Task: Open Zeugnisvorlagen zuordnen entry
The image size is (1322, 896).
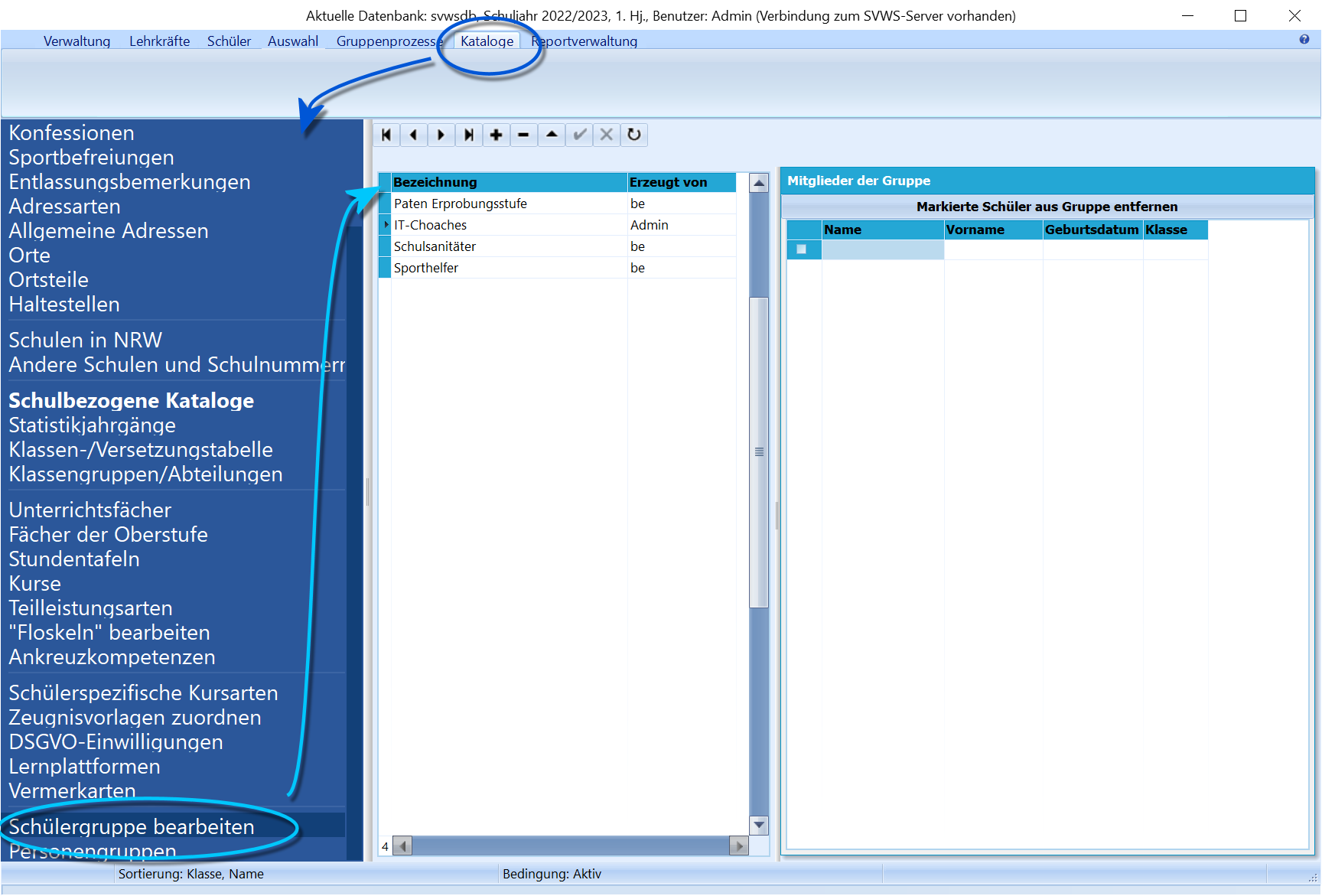Action: click(135, 718)
